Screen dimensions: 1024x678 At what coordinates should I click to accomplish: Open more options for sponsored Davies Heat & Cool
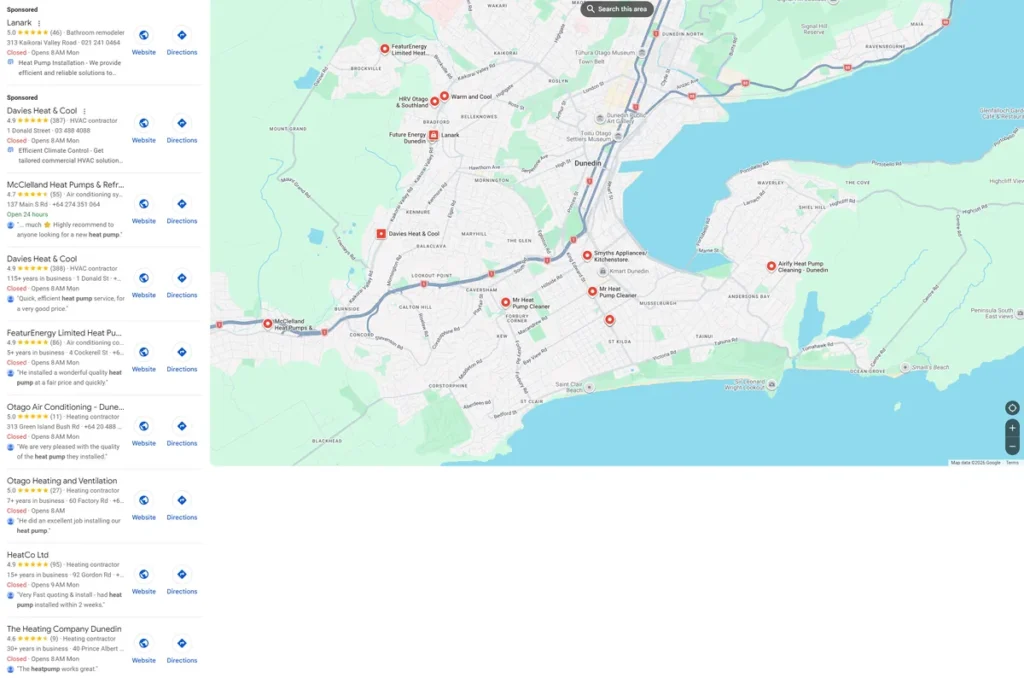(84, 112)
